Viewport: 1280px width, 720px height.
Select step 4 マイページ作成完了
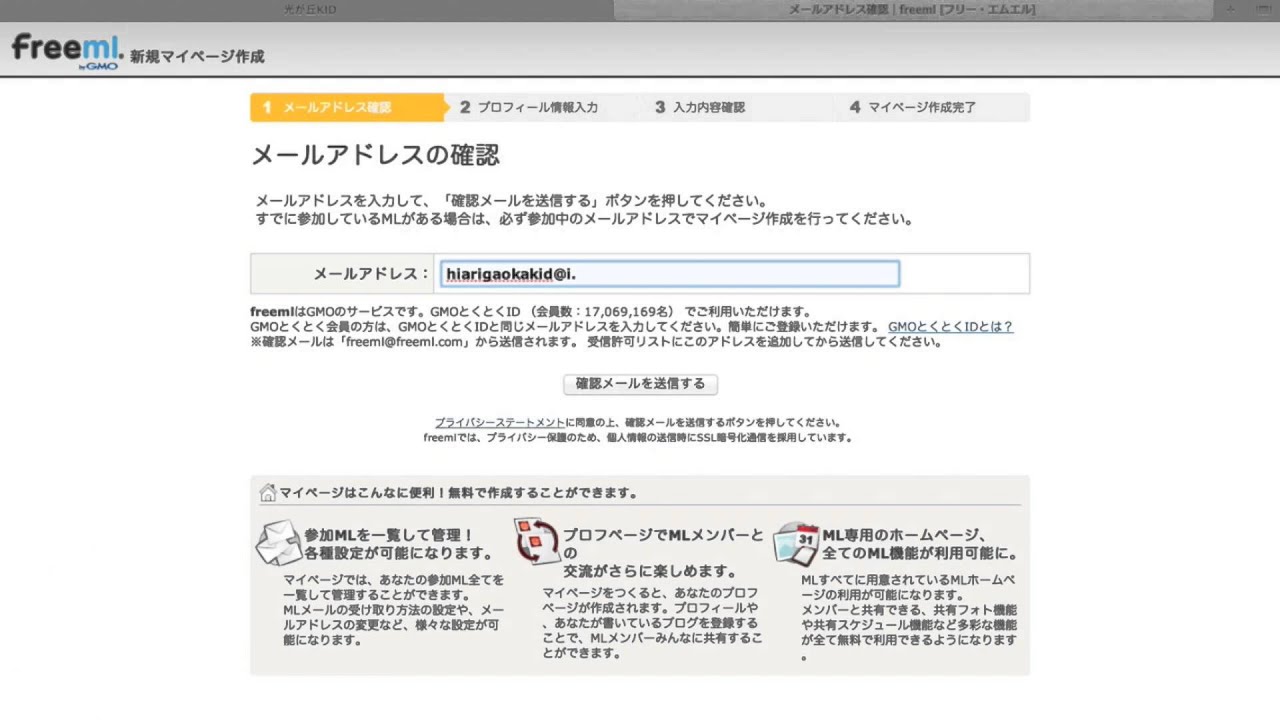click(x=913, y=107)
